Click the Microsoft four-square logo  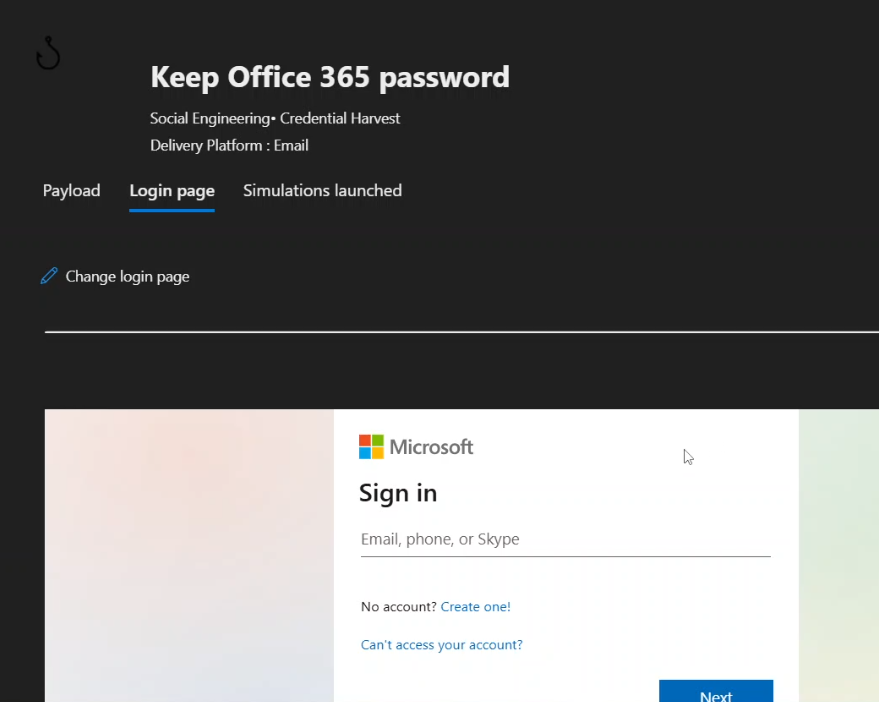tap(371, 447)
